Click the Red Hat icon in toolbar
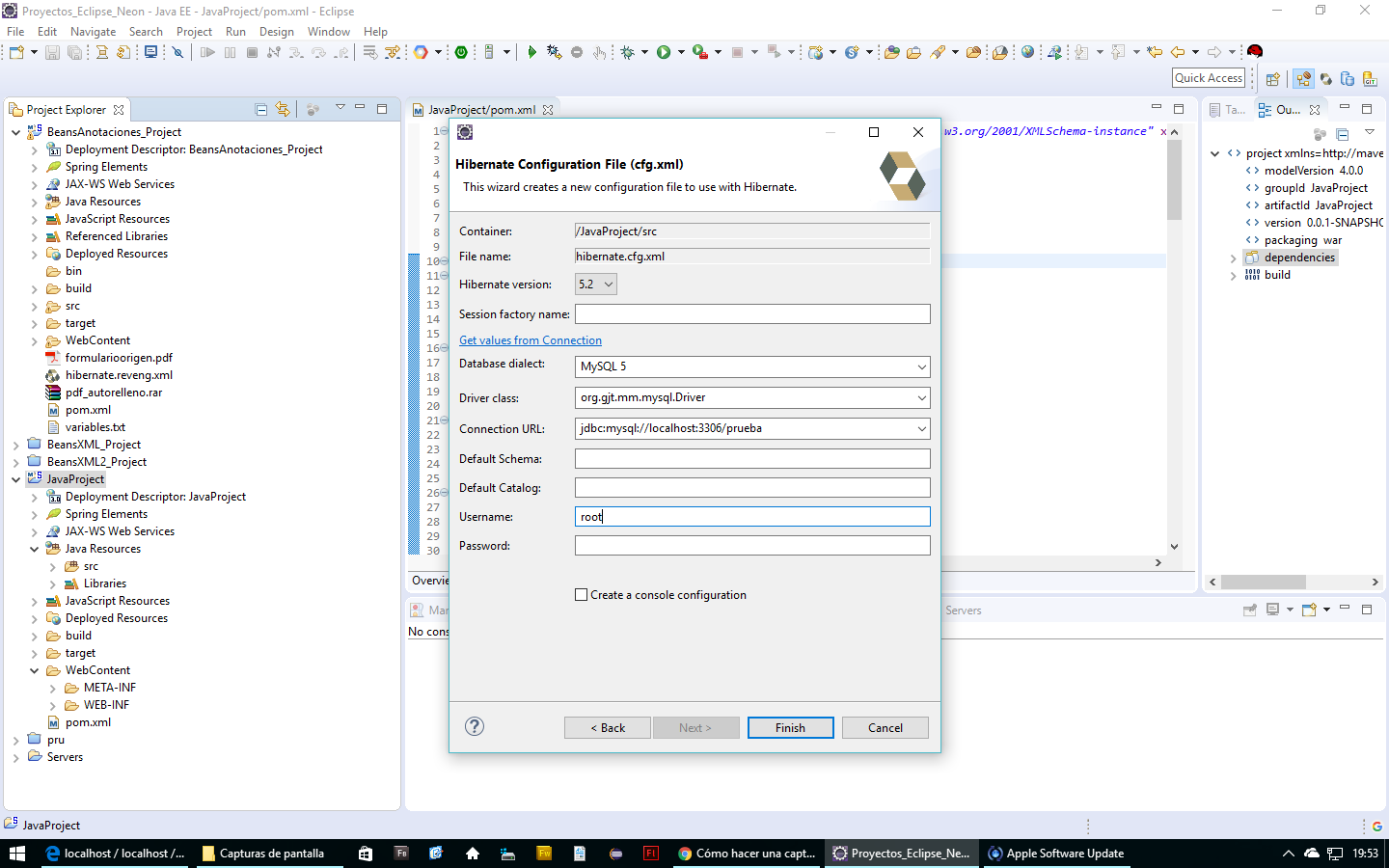 click(x=1254, y=52)
